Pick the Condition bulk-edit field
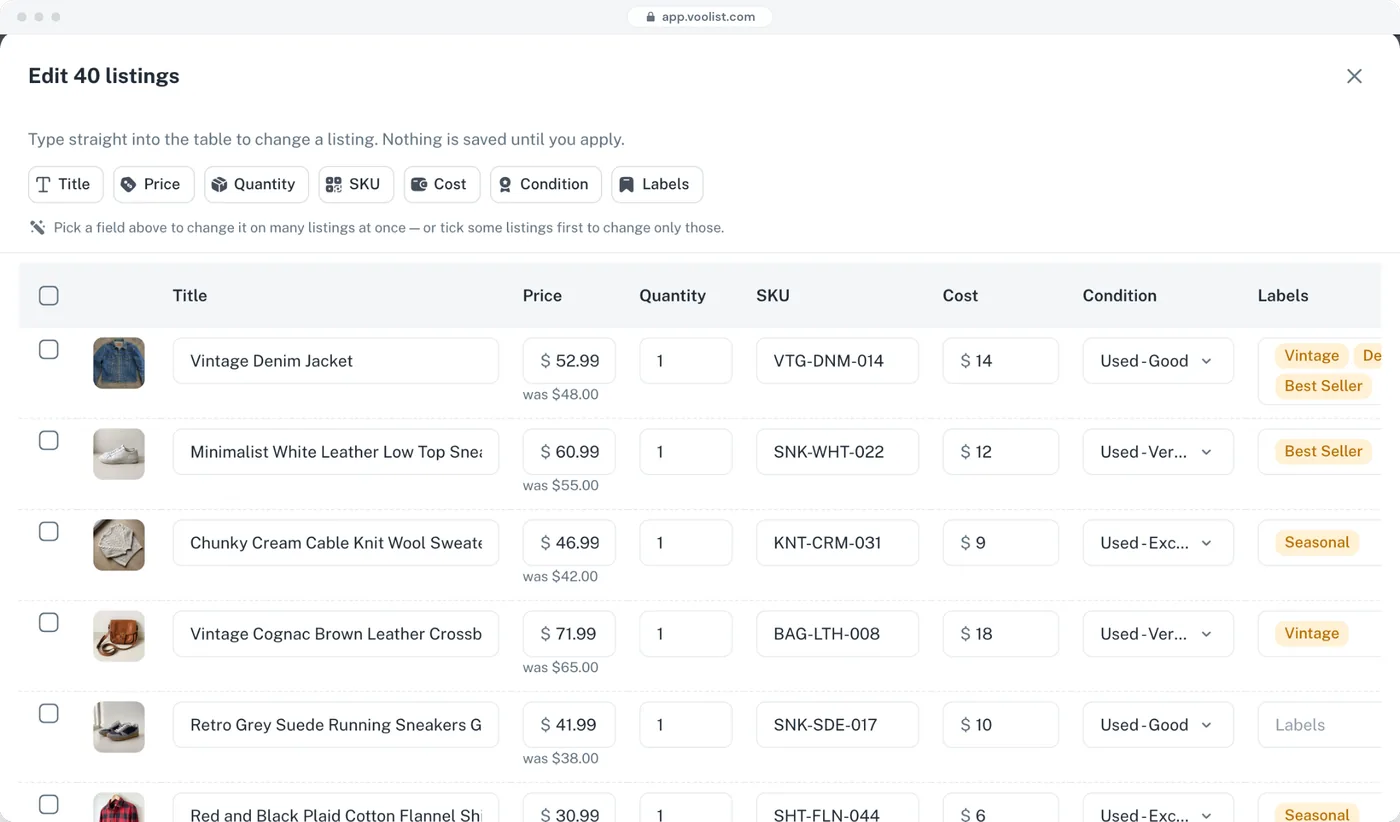Viewport: 1400px width, 822px height. pyautogui.click(x=546, y=184)
